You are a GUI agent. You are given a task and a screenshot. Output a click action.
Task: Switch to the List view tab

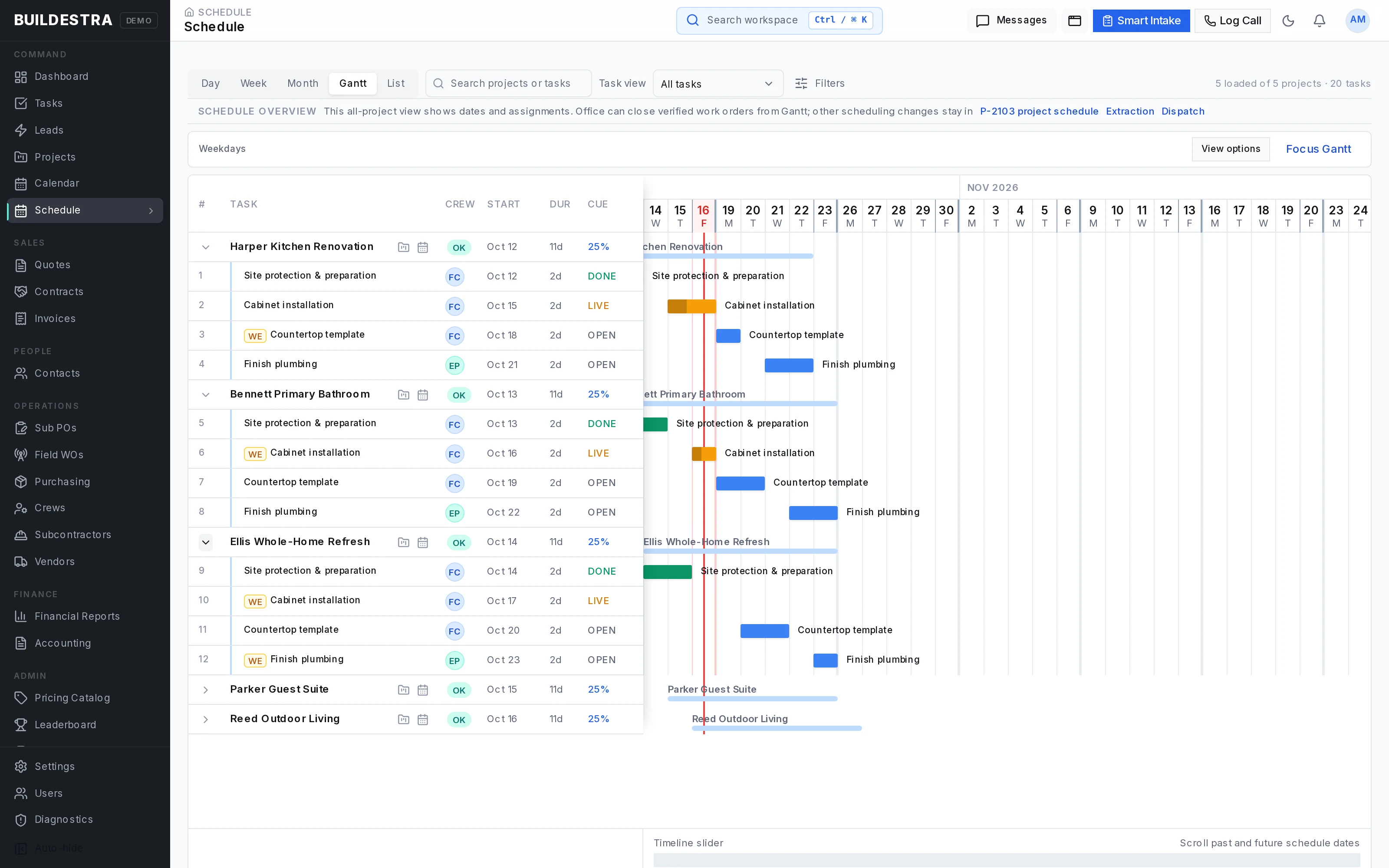point(395,84)
